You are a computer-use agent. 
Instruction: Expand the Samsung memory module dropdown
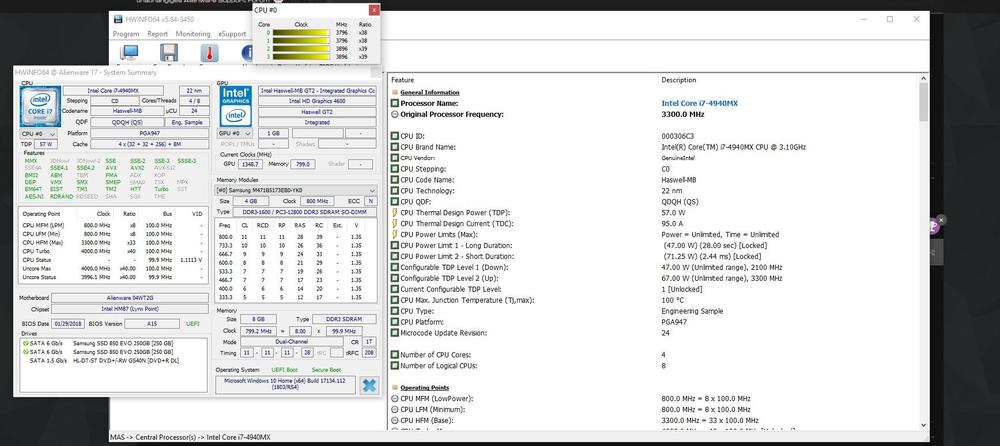297,188
